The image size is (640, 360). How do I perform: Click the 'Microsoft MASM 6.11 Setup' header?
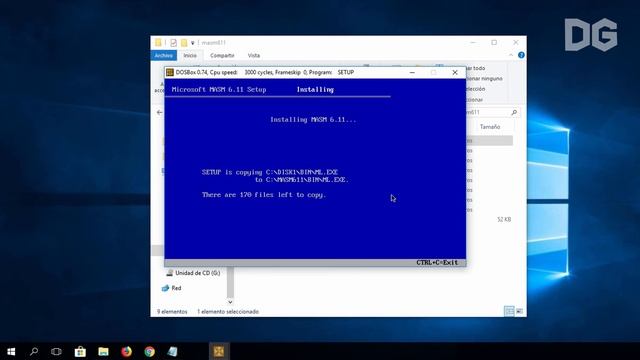[x=219, y=89]
